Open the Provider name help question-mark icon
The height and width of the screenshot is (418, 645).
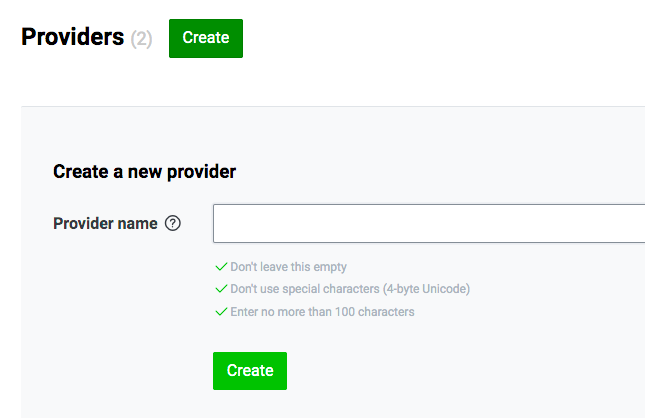[x=173, y=223]
